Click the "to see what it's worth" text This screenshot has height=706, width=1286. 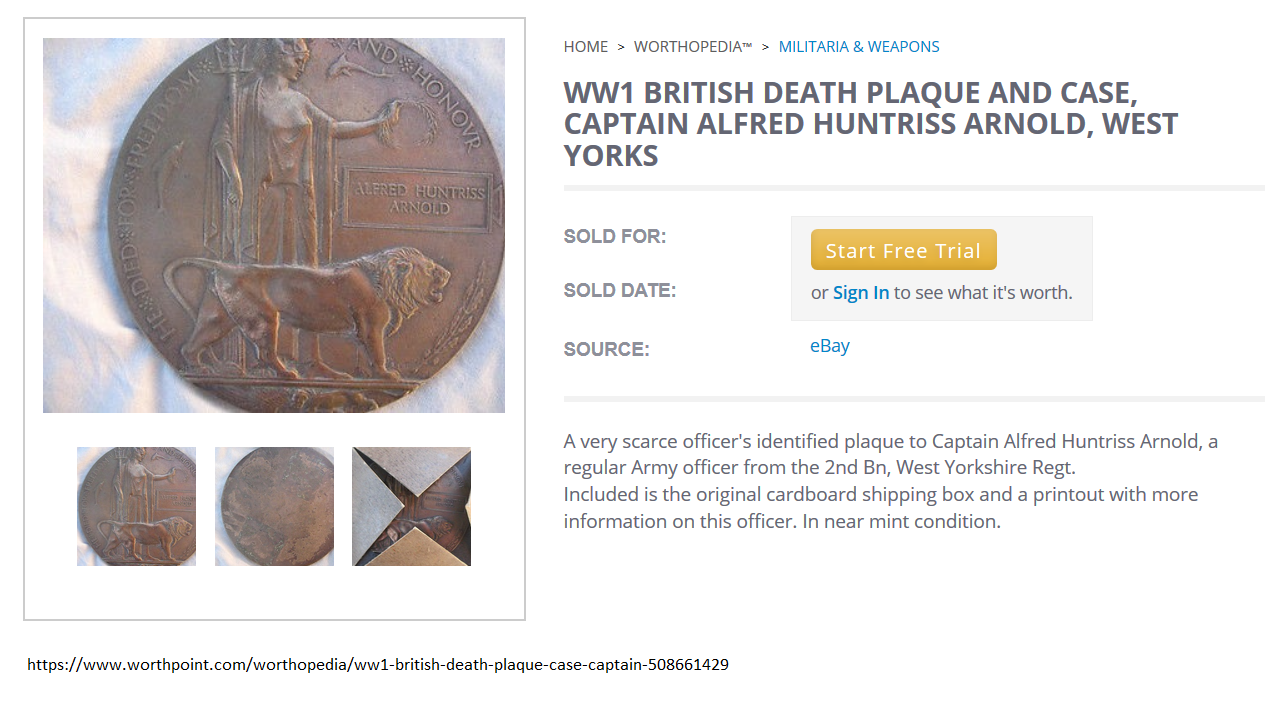(x=982, y=293)
